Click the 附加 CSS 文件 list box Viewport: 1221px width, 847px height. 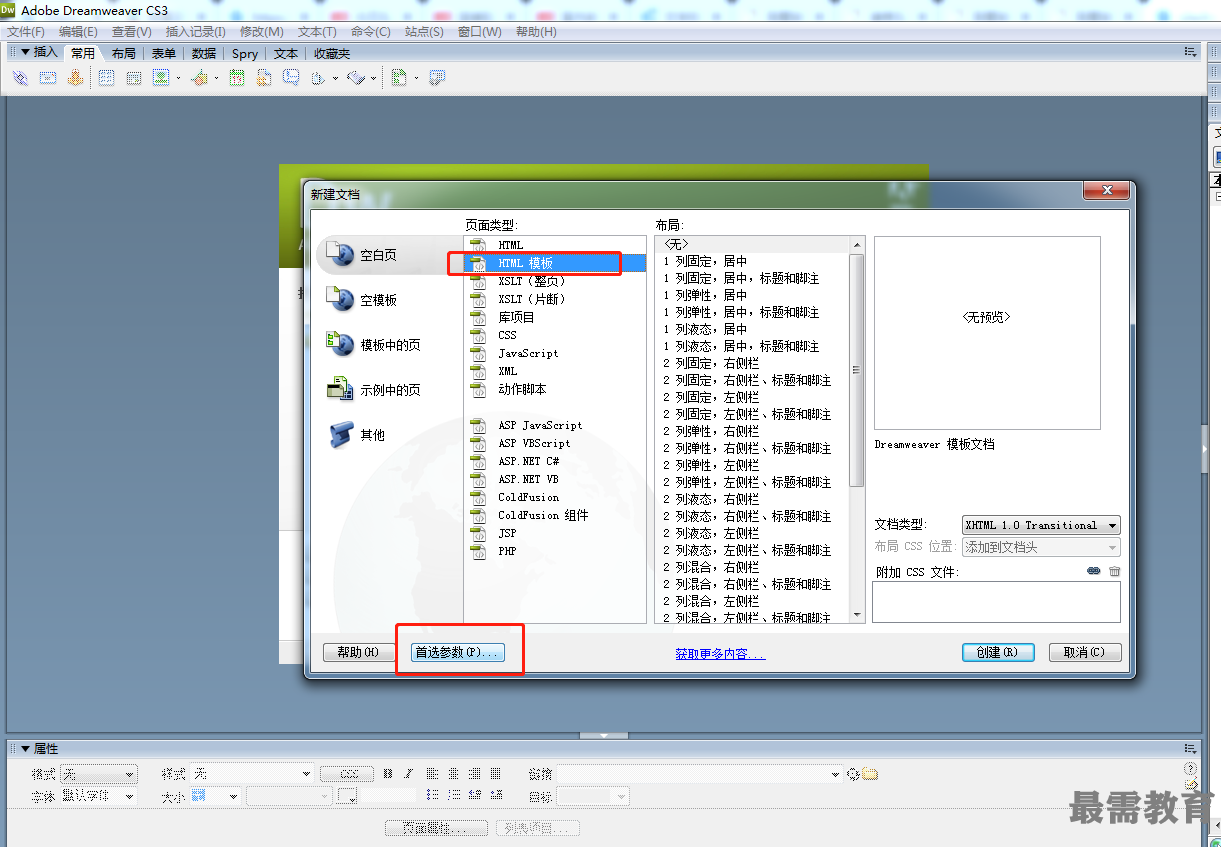coord(996,602)
